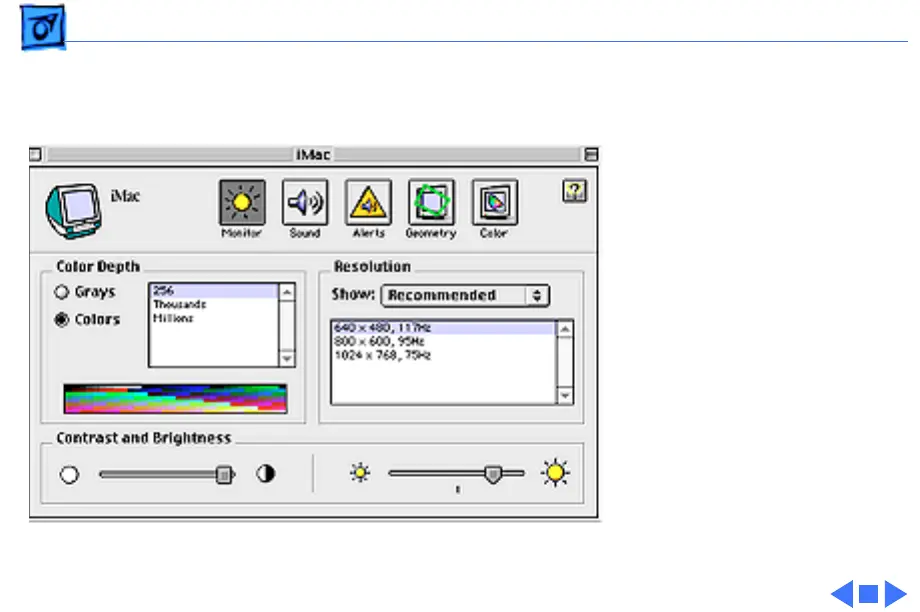920x612 pixels.
Task: Select Thousands in color depth list
Action: pos(214,305)
